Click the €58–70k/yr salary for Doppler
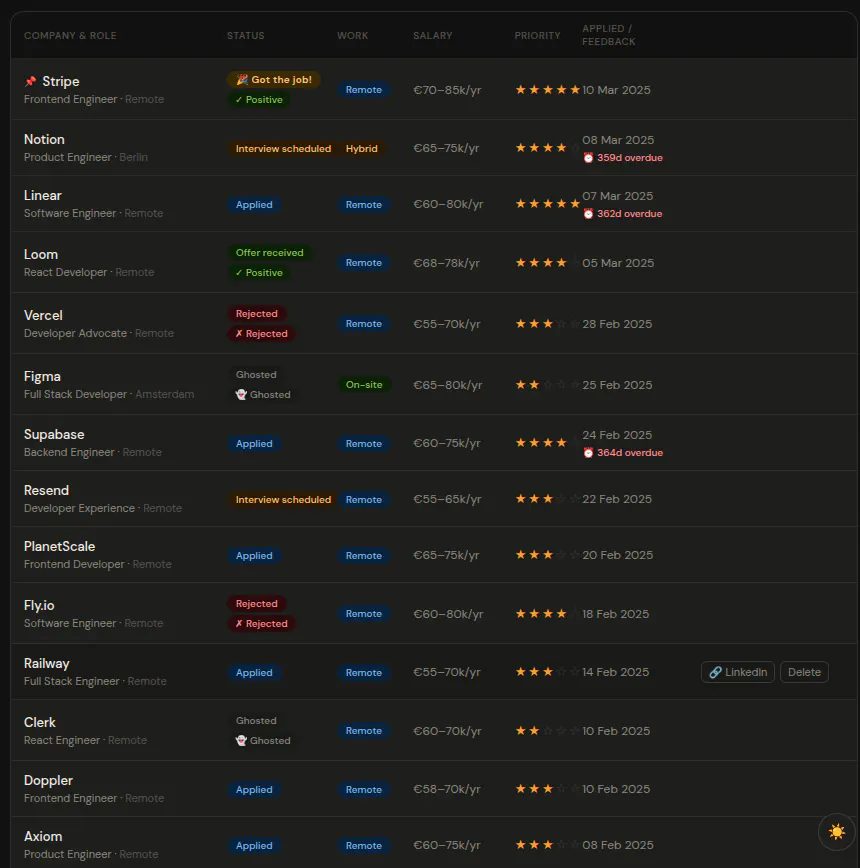Image resolution: width=860 pixels, height=868 pixels. tap(447, 789)
